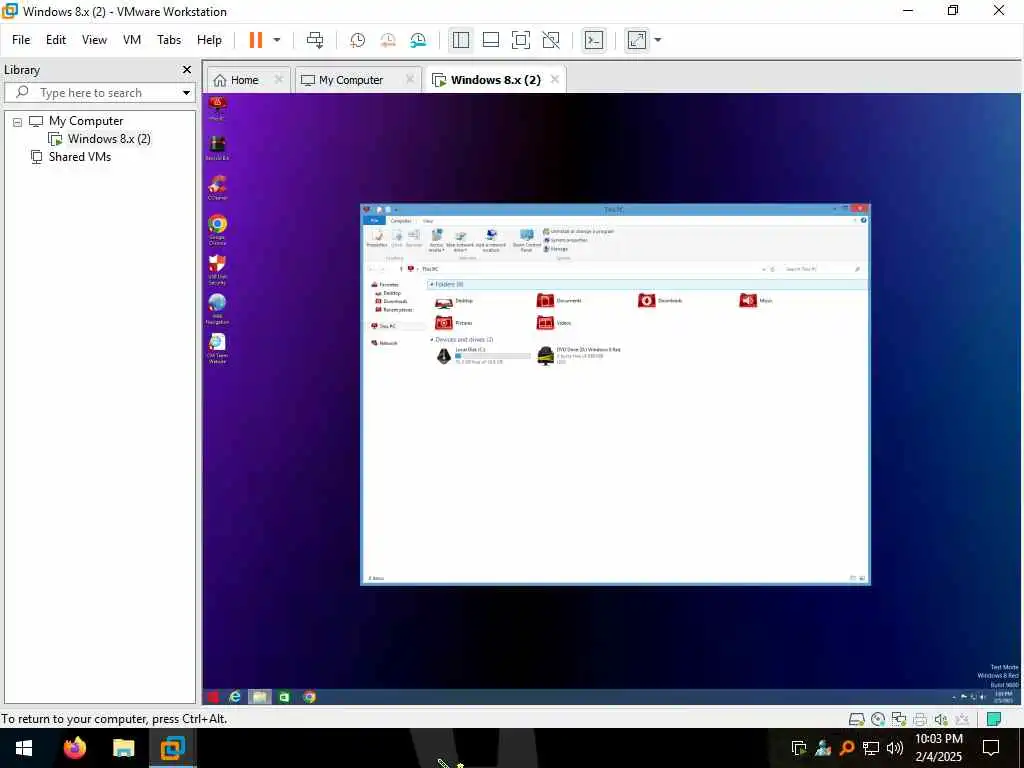Click the Full Screen mode toolbar icon
Image resolution: width=1024 pixels, height=768 pixels.
coord(521,40)
